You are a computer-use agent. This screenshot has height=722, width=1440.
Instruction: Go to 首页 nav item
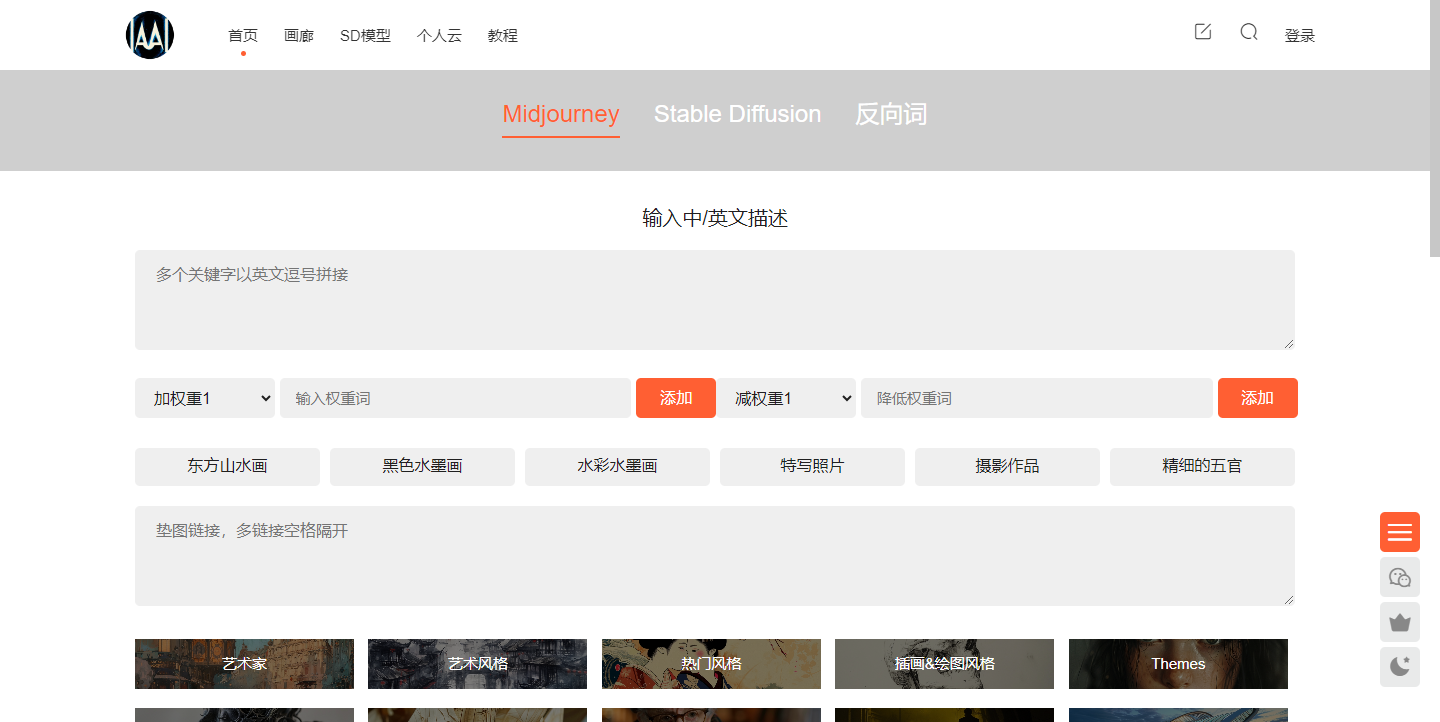(243, 36)
